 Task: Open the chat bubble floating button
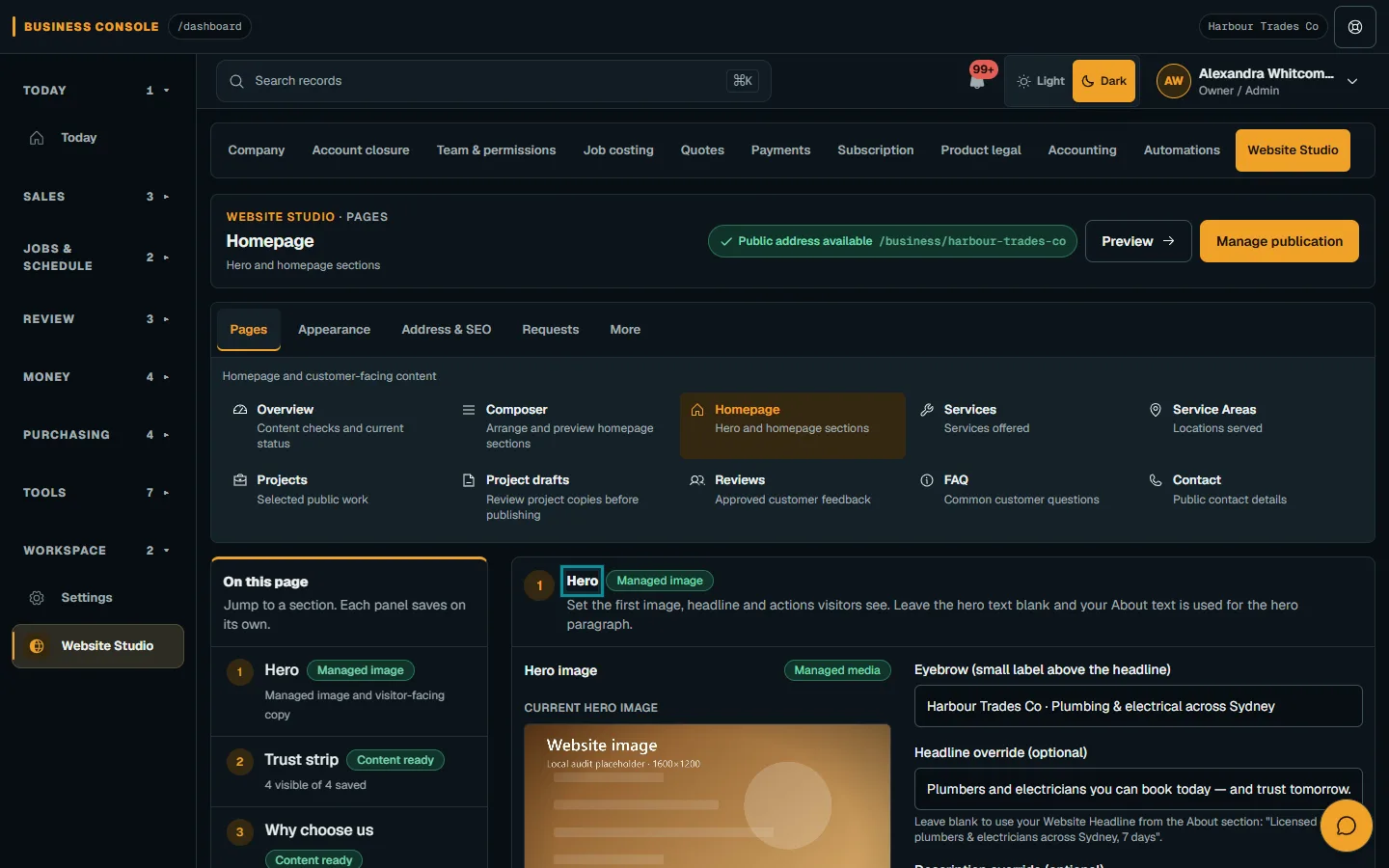click(x=1346, y=826)
